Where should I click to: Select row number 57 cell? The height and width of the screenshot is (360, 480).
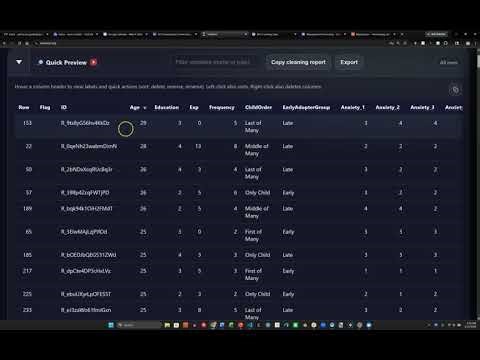click(x=29, y=193)
